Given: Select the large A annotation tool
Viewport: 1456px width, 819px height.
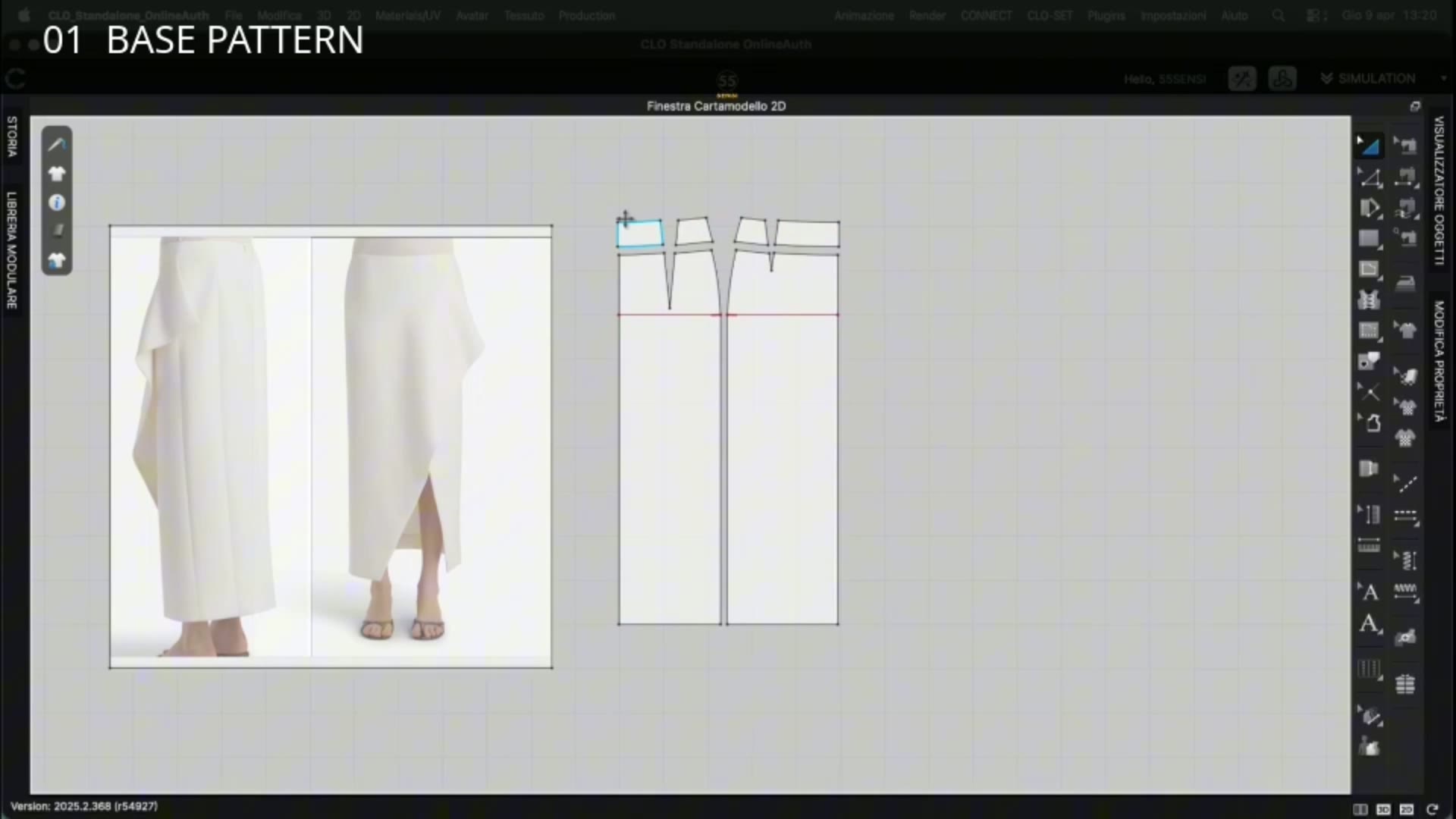Looking at the screenshot, I should coord(1370,624).
